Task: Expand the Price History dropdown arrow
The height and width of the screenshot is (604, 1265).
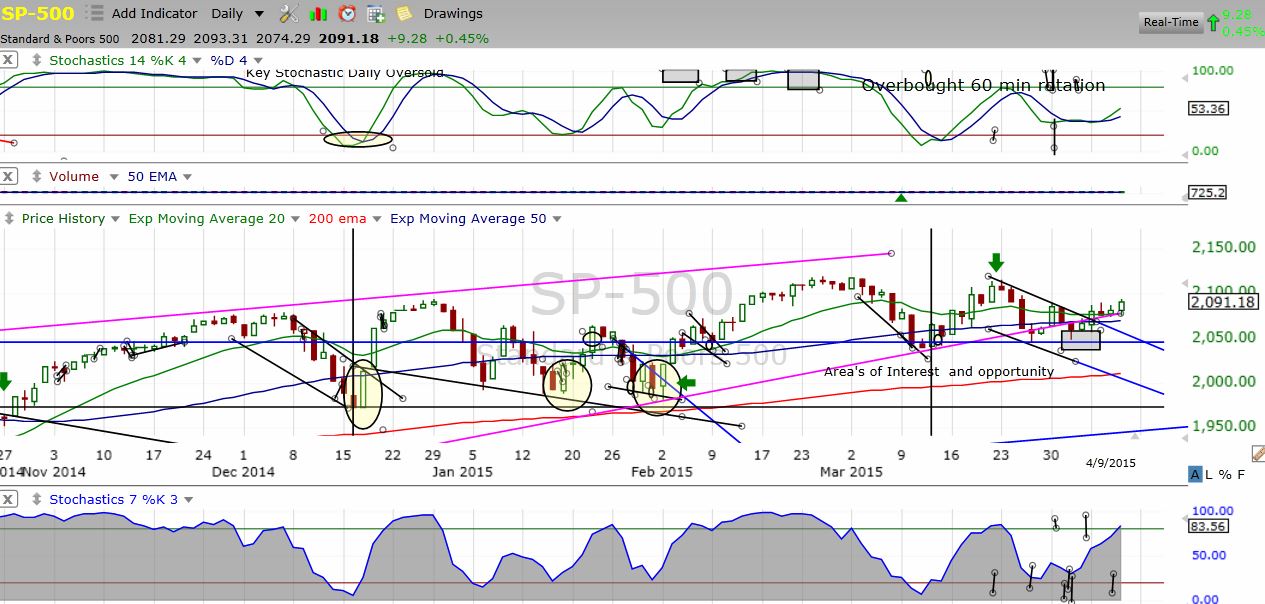Action: (115, 219)
